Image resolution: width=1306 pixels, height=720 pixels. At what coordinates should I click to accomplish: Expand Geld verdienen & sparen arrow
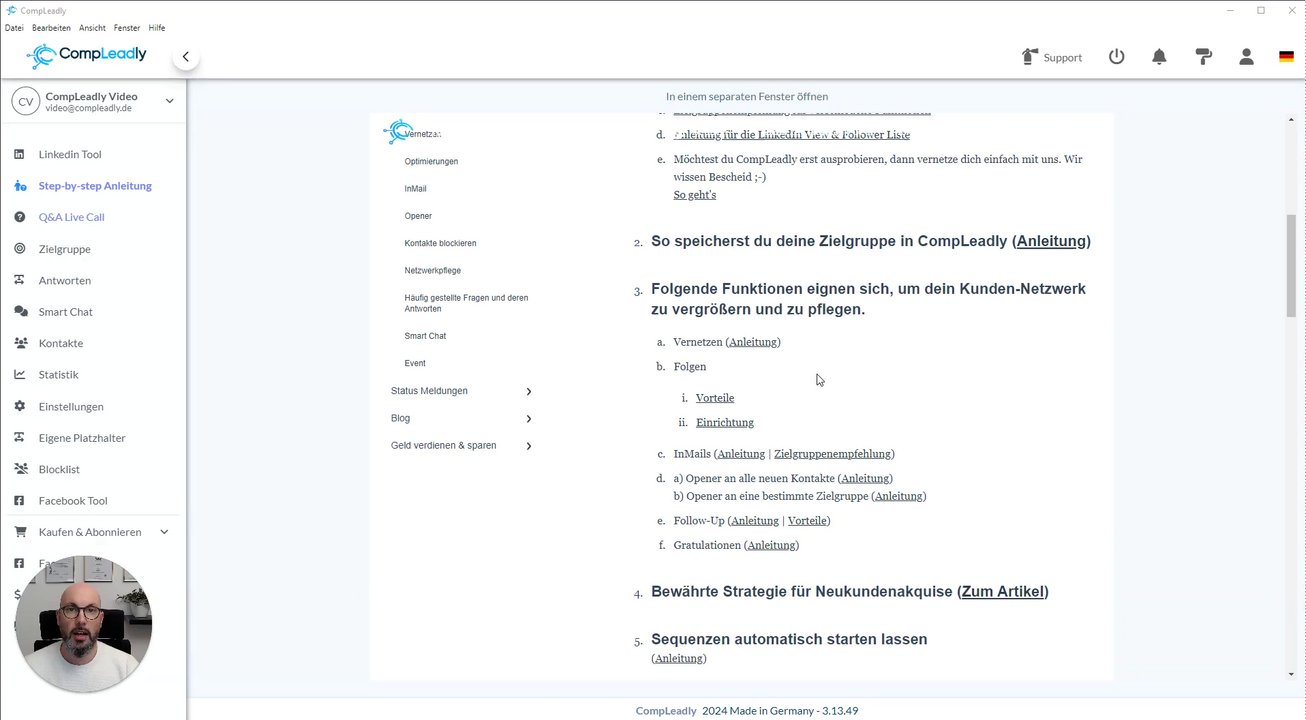pos(529,446)
